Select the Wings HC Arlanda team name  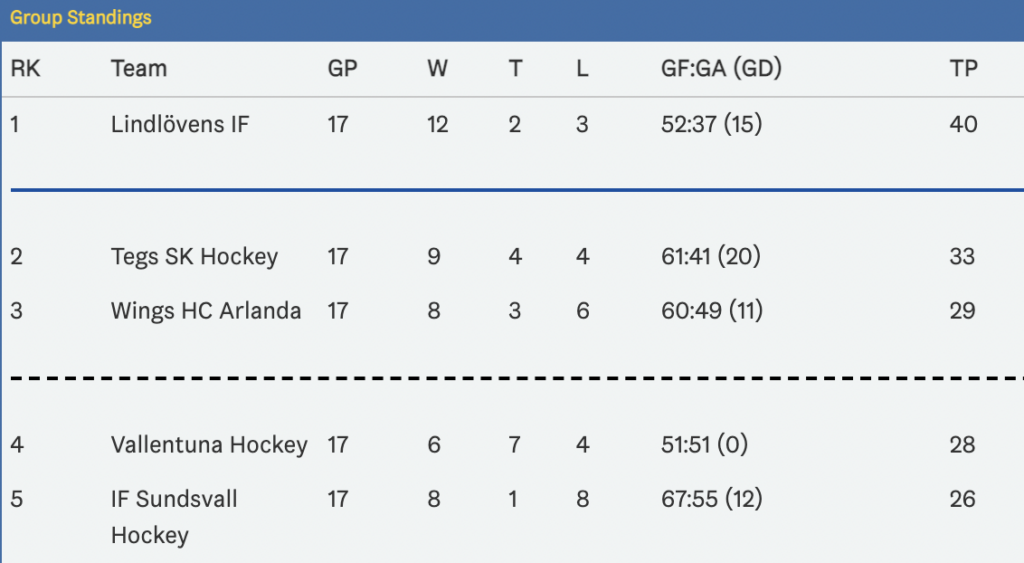(206, 311)
